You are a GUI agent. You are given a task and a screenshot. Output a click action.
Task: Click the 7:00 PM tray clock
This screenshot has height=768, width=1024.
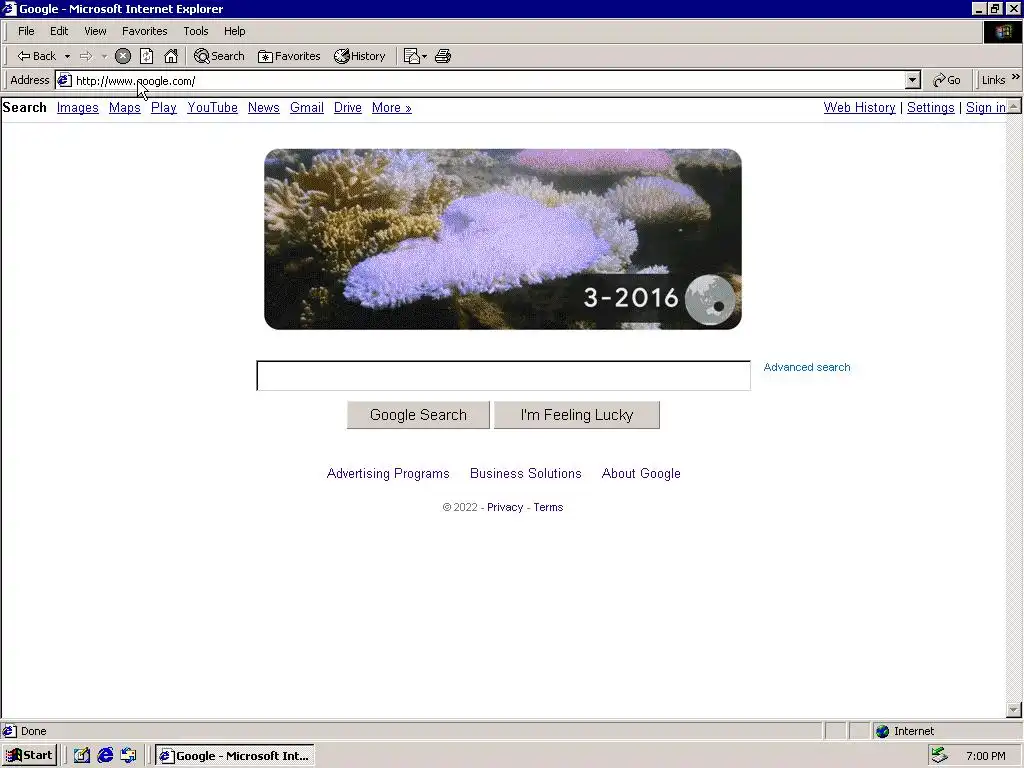985,756
